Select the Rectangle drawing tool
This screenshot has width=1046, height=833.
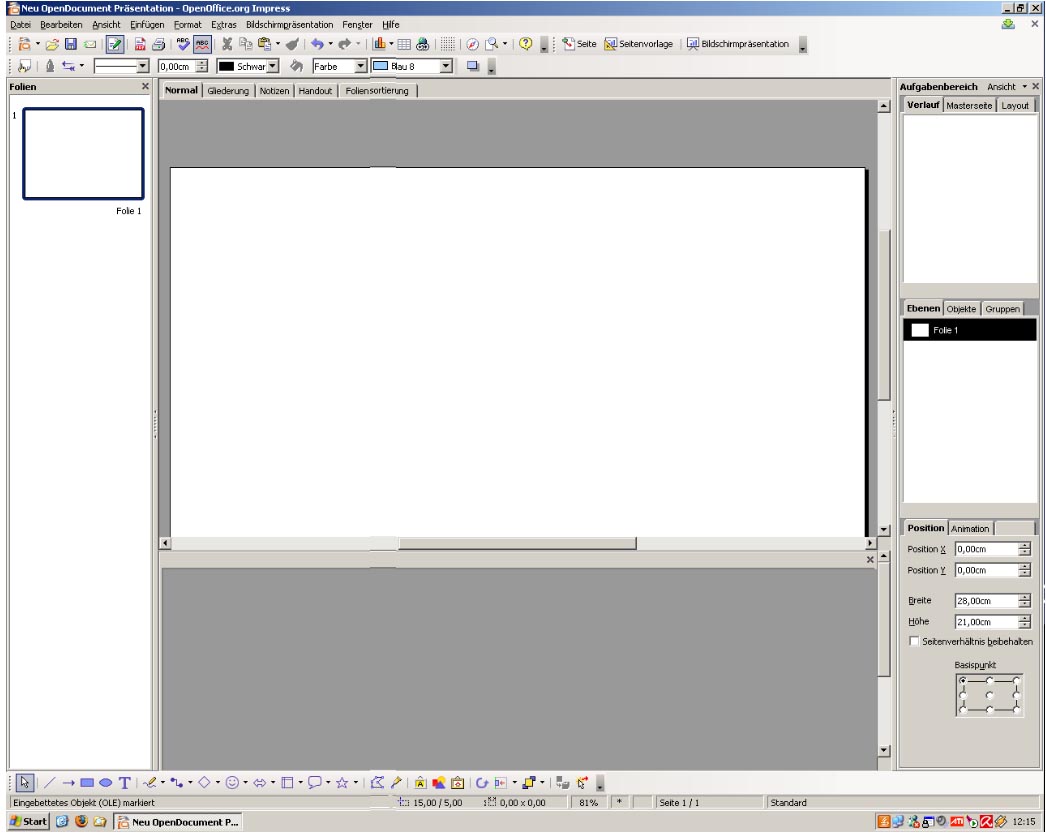click(x=87, y=783)
